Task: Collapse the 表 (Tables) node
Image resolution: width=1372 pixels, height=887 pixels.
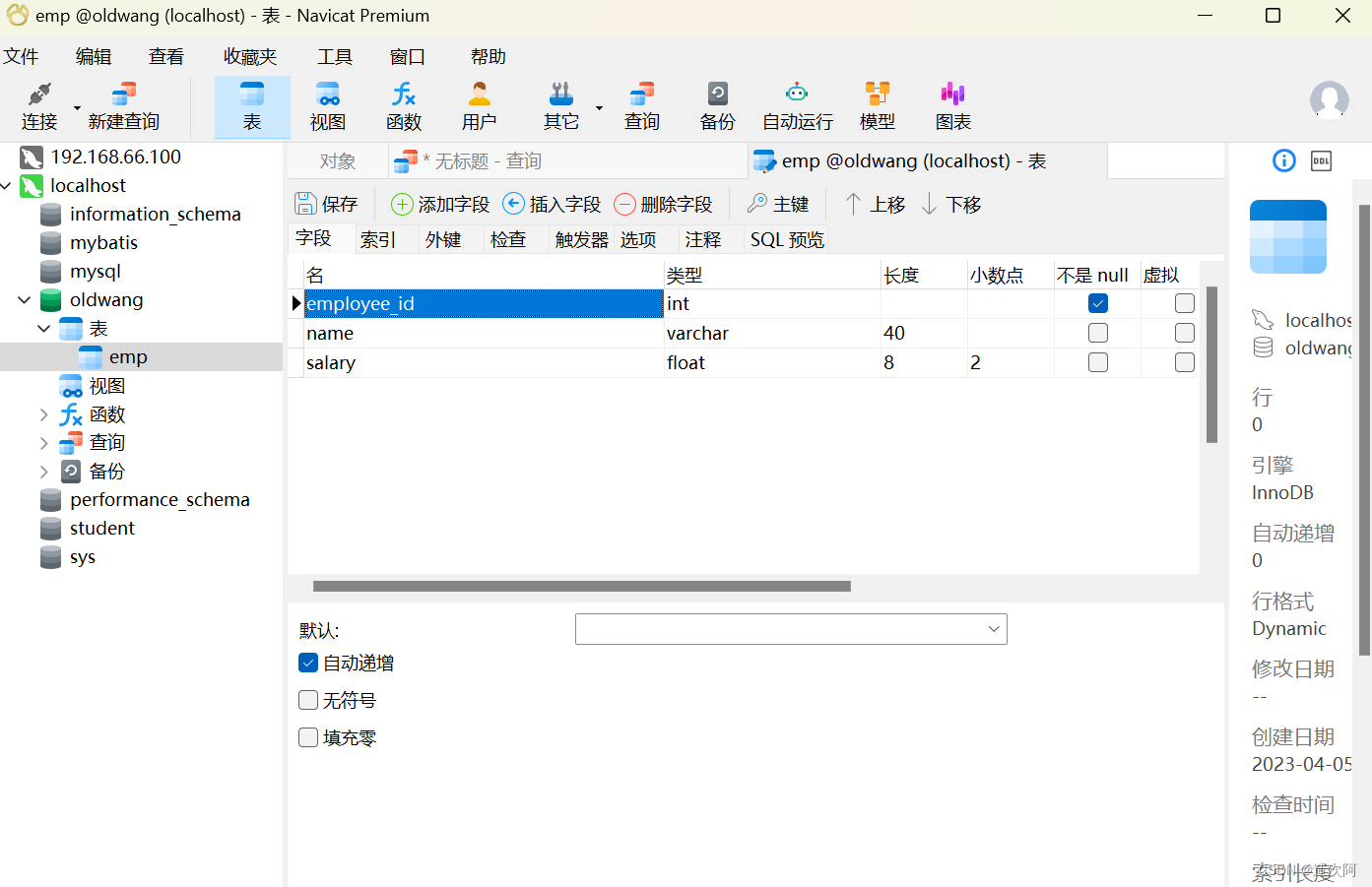Action: [44, 328]
